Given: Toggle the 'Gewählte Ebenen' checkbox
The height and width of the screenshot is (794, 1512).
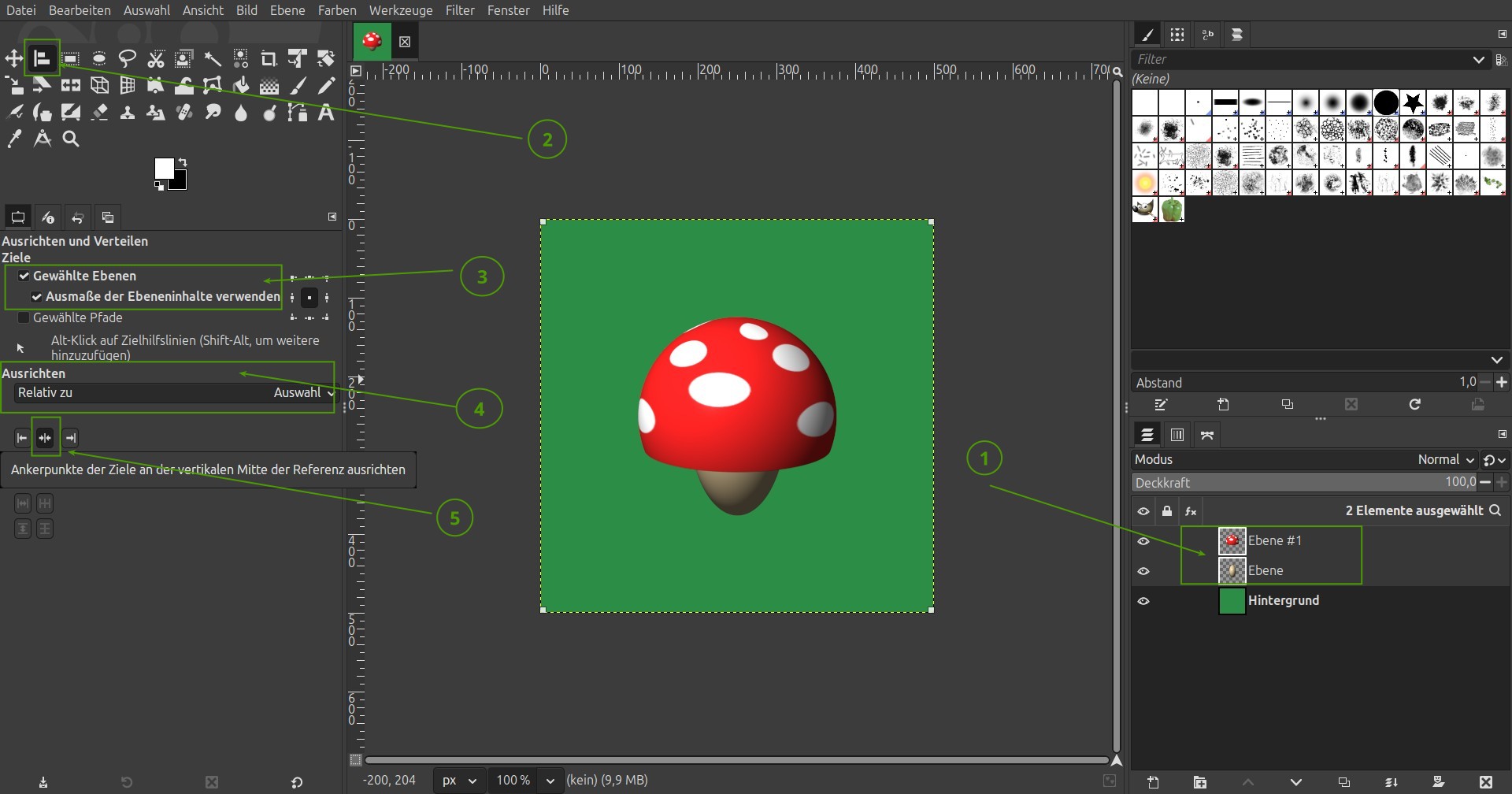Looking at the screenshot, I should [24, 276].
